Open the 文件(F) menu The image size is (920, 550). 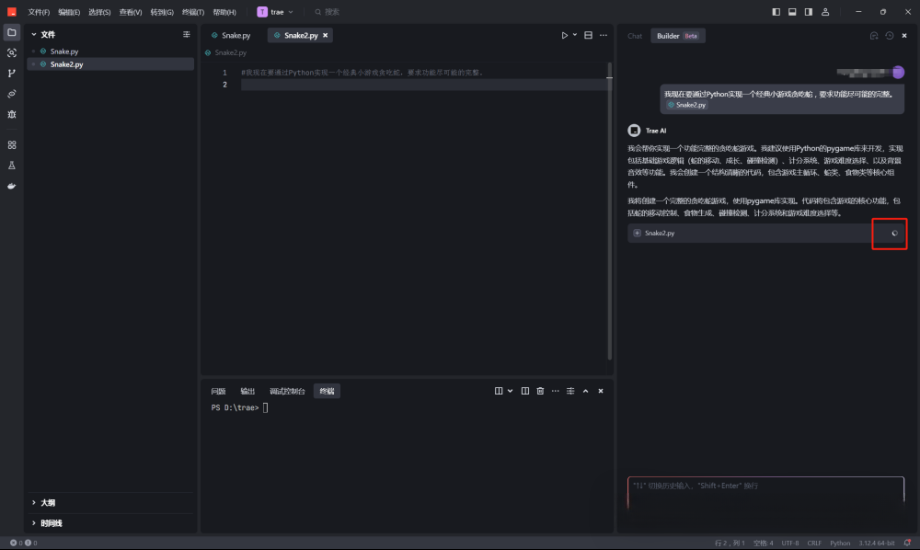click(39, 12)
